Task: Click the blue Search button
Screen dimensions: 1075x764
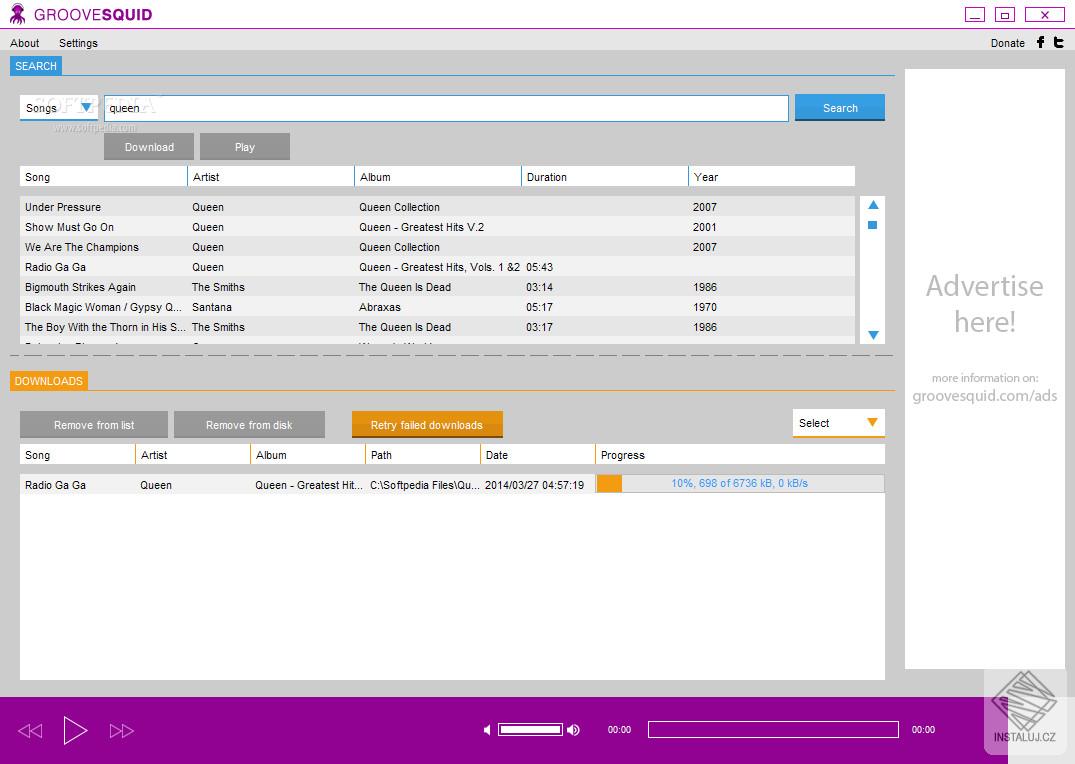Action: tap(839, 108)
